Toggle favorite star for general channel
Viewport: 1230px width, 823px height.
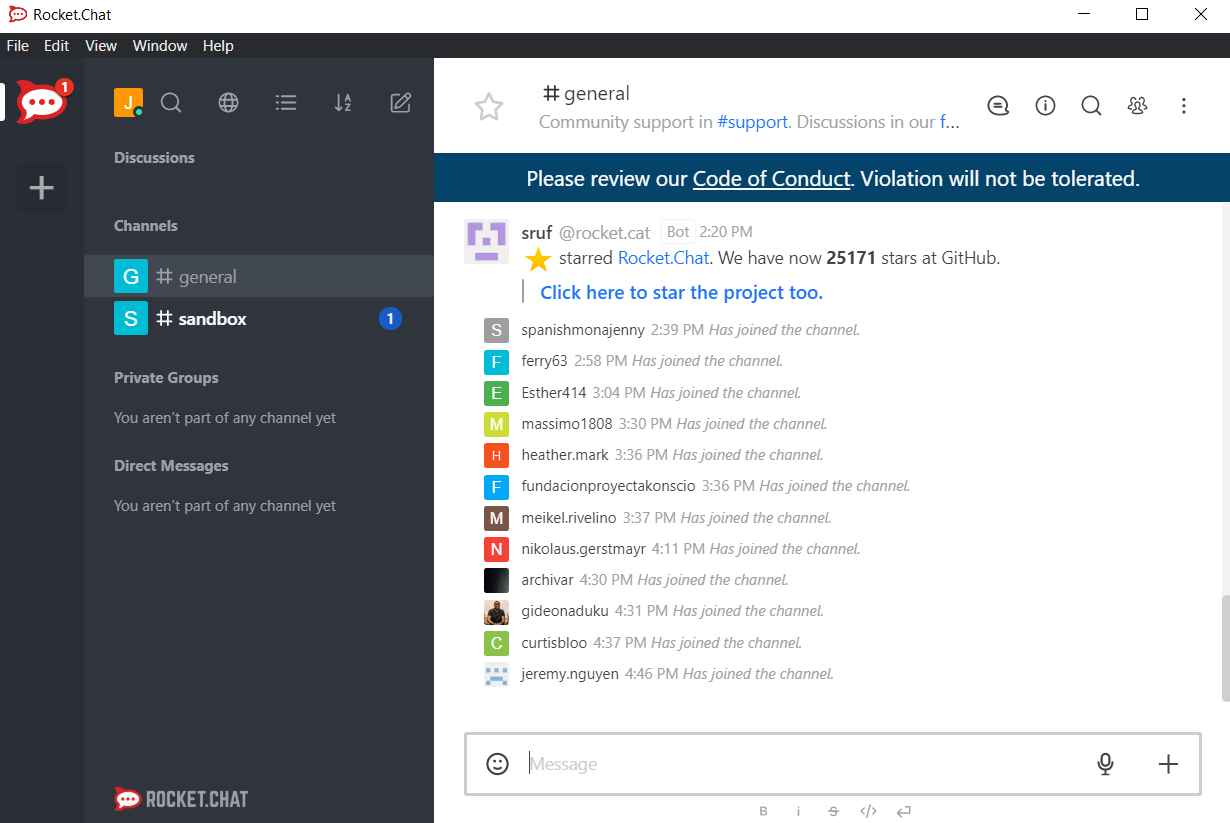point(489,107)
